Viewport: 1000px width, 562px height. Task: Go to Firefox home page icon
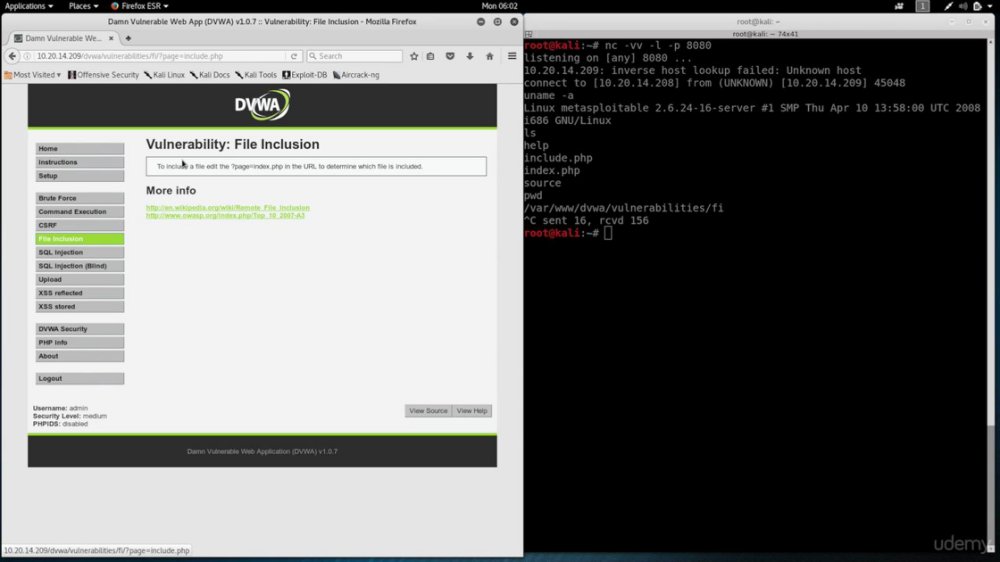[x=490, y=56]
